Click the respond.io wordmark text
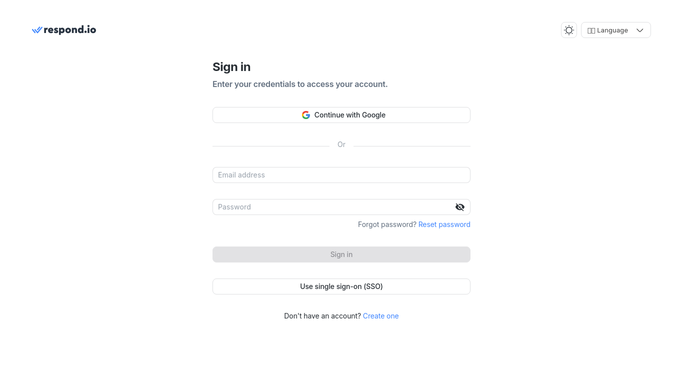 pyautogui.click(x=70, y=30)
